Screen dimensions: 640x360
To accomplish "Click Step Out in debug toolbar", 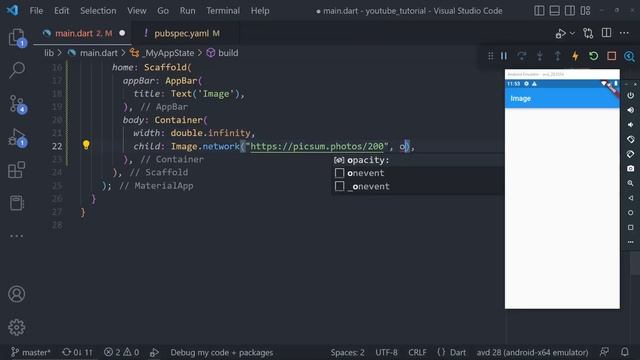I will (558, 56).
